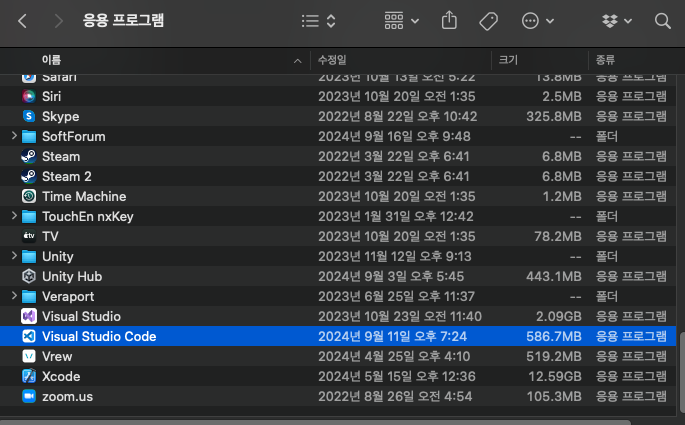Screen dimensions: 685x425
Task: Select the Visual Studio app icon
Action: click(x=29, y=316)
